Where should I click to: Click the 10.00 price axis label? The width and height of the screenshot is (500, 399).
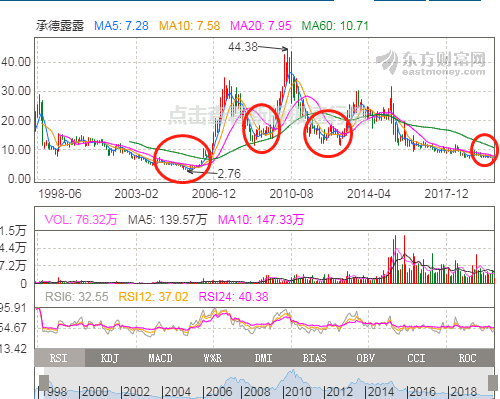(16, 150)
